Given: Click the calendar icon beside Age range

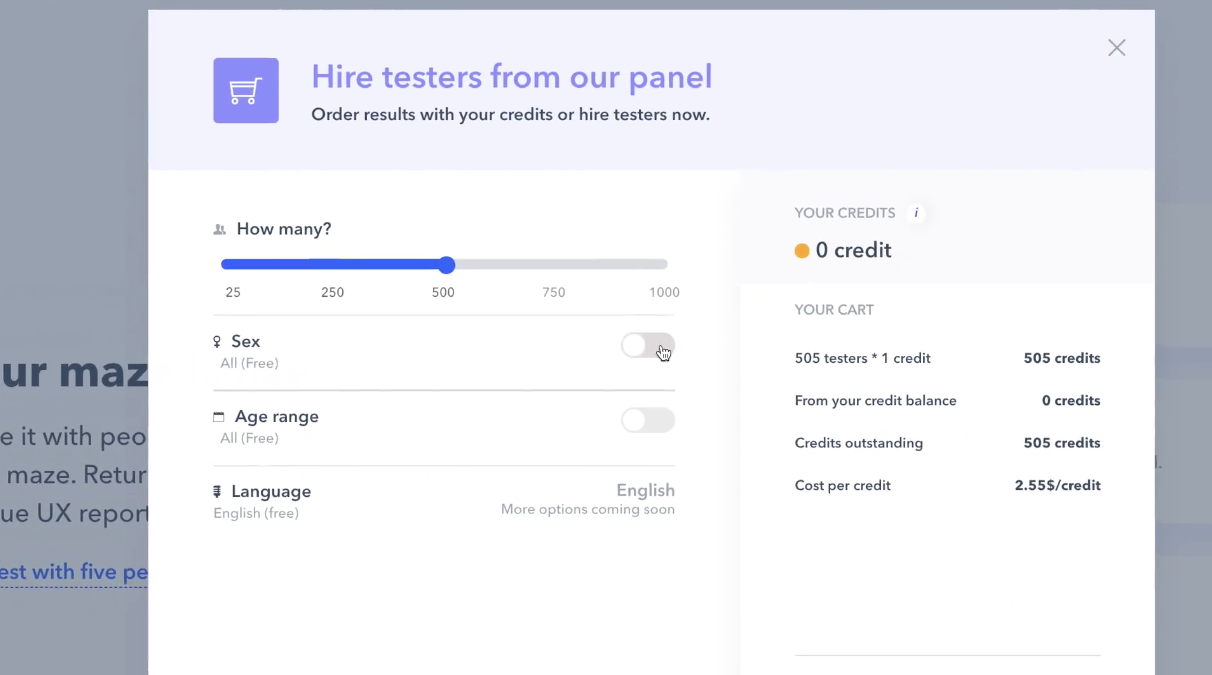Looking at the screenshot, I should tap(219, 417).
